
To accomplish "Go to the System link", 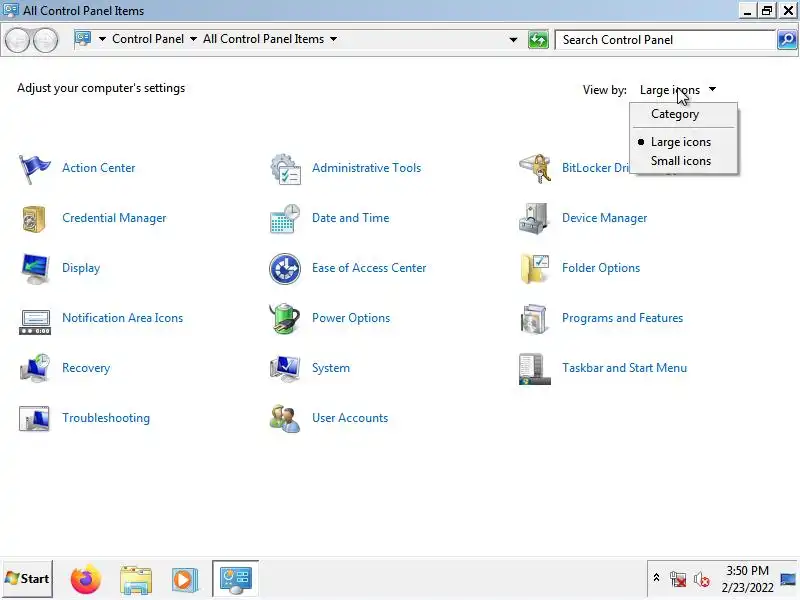I will [331, 368].
